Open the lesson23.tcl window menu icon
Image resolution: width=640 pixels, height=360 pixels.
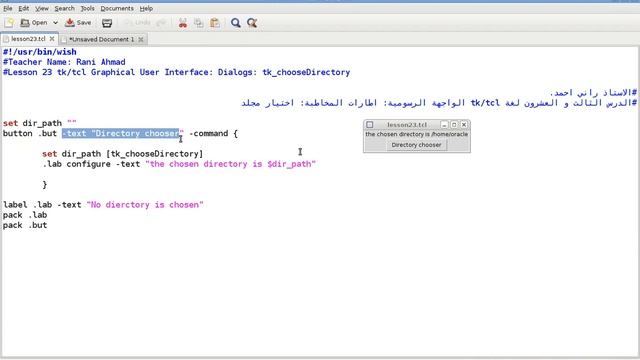[x=370, y=124]
